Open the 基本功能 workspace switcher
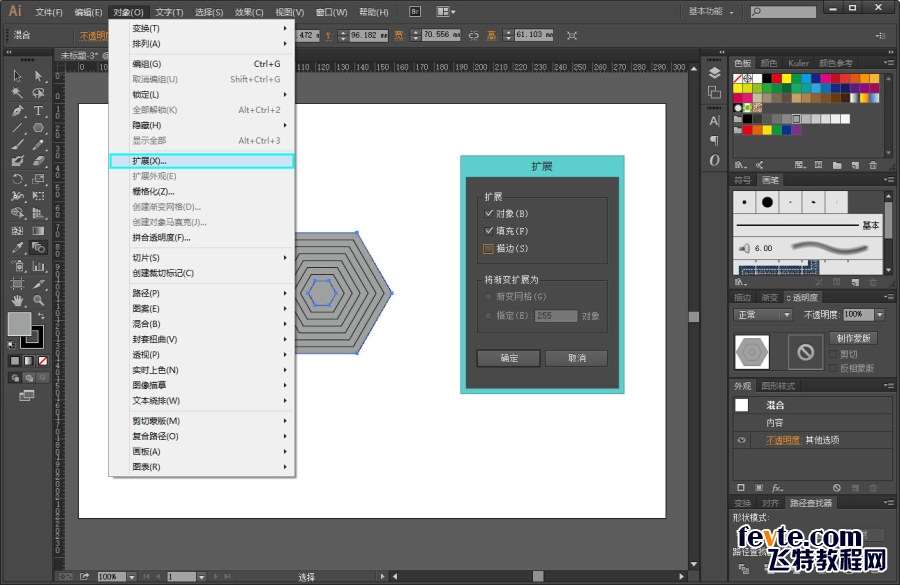 point(711,11)
